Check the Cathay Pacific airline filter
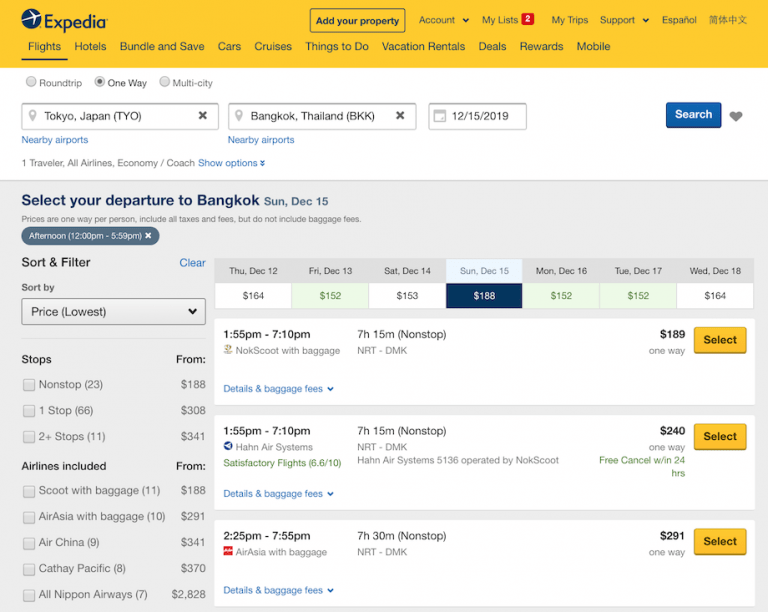 (x=29, y=569)
